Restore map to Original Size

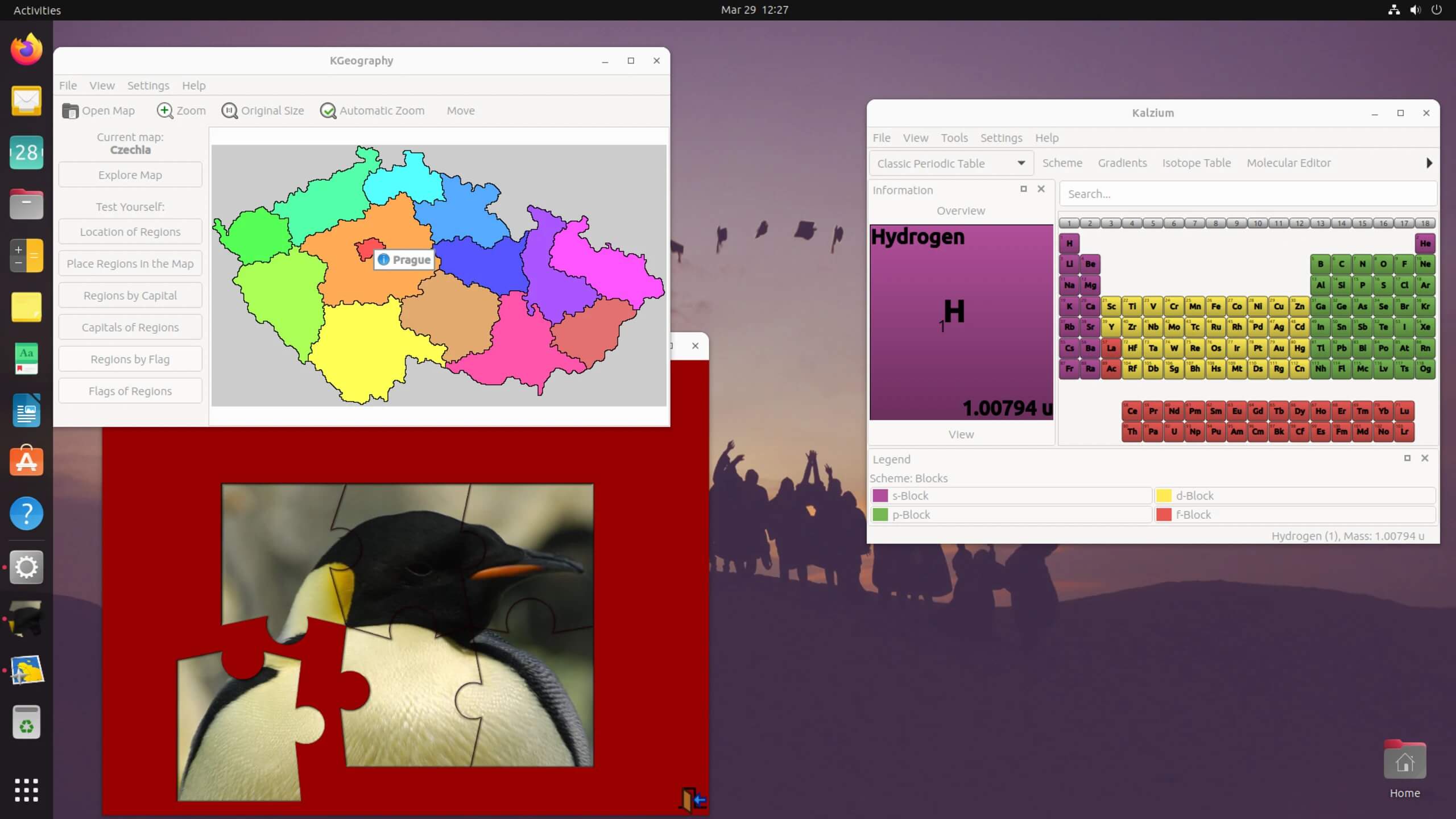[x=262, y=110]
